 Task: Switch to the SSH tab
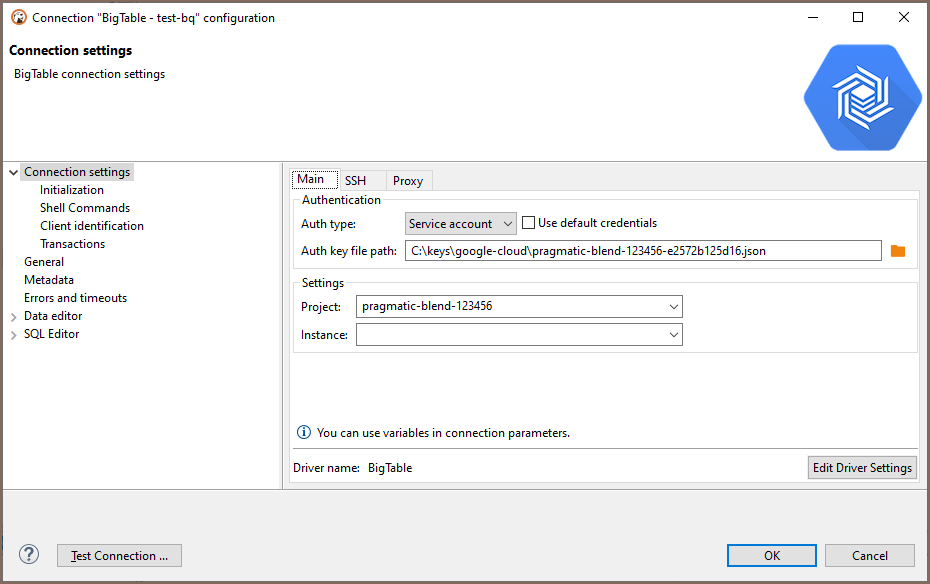point(355,181)
